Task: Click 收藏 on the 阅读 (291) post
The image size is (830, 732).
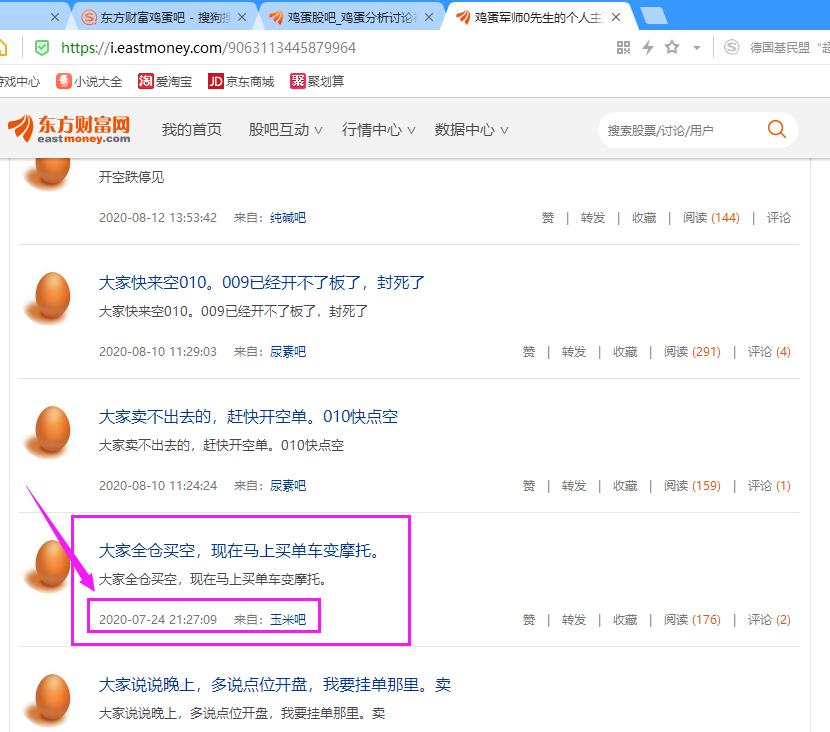Action: point(625,351)
